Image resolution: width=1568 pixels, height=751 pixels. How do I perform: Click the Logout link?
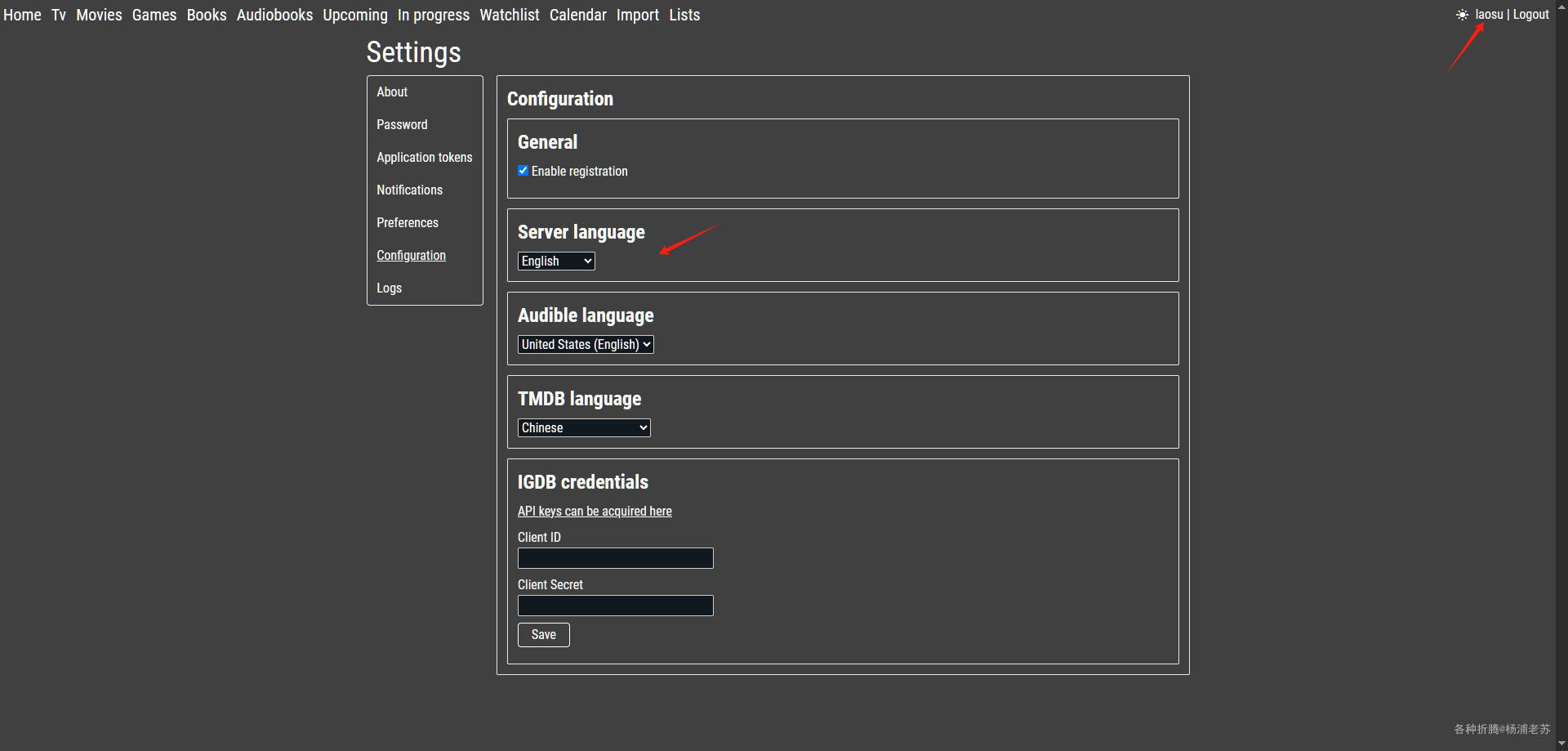[x=1530, y=15]
